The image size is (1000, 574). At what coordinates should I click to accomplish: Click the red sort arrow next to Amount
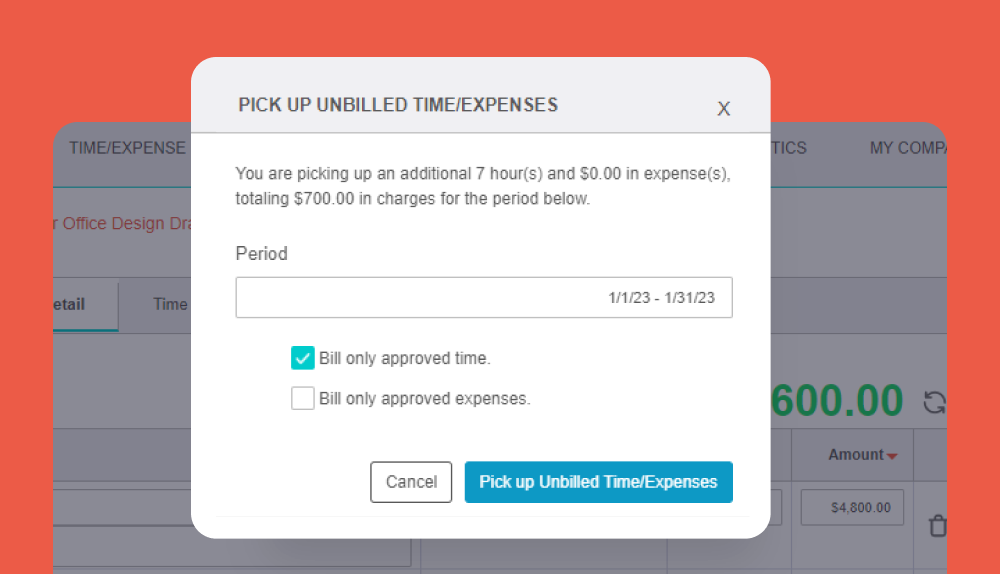(892, 456)
